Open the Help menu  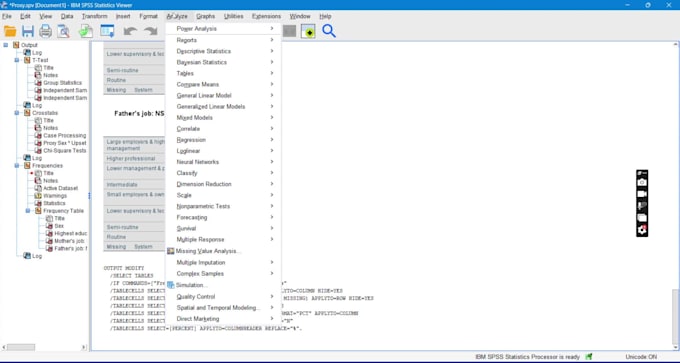(325, 16)
